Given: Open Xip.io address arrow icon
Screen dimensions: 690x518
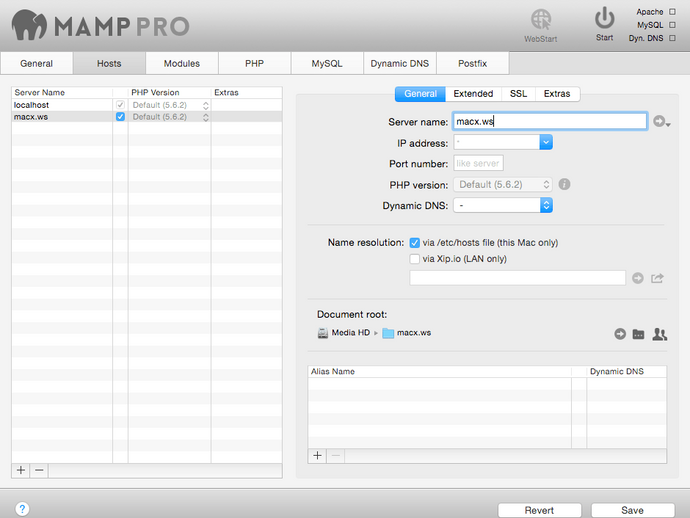Looking at the screenshot, I should pos(638,278).
